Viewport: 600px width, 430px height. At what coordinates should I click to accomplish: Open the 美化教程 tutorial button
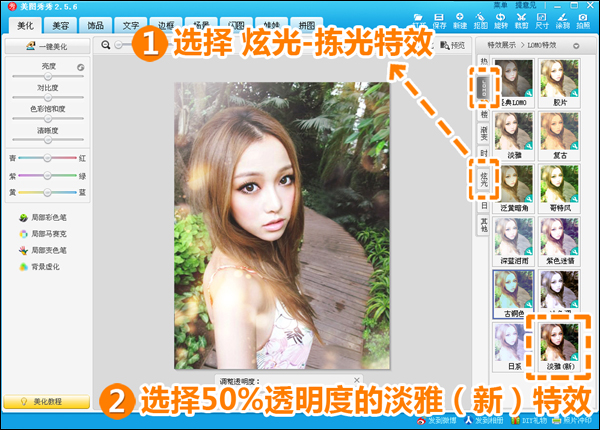point(46,401)
